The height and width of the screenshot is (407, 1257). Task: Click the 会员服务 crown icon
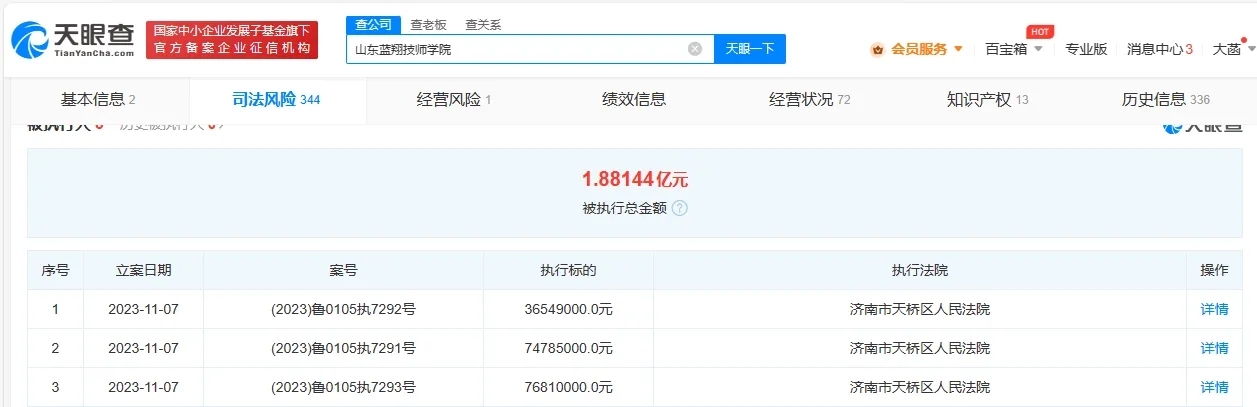coord(877,49)
